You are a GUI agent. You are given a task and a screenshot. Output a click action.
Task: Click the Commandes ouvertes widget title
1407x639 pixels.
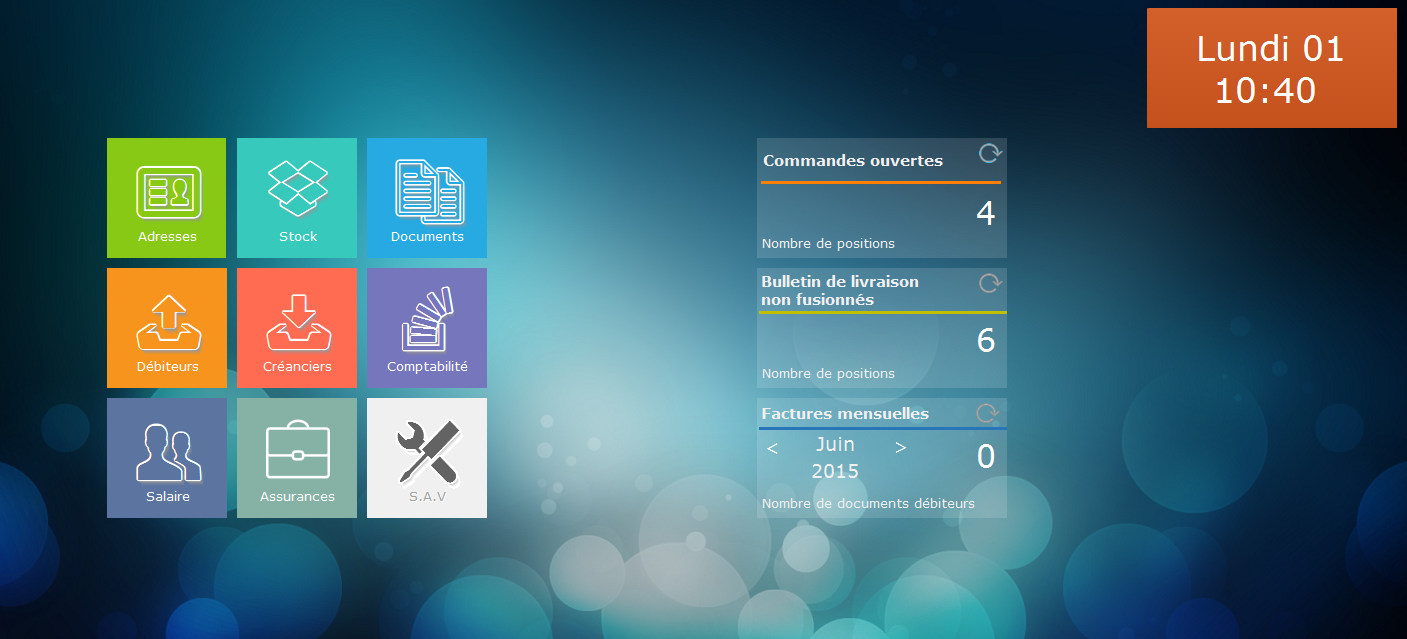853,161
